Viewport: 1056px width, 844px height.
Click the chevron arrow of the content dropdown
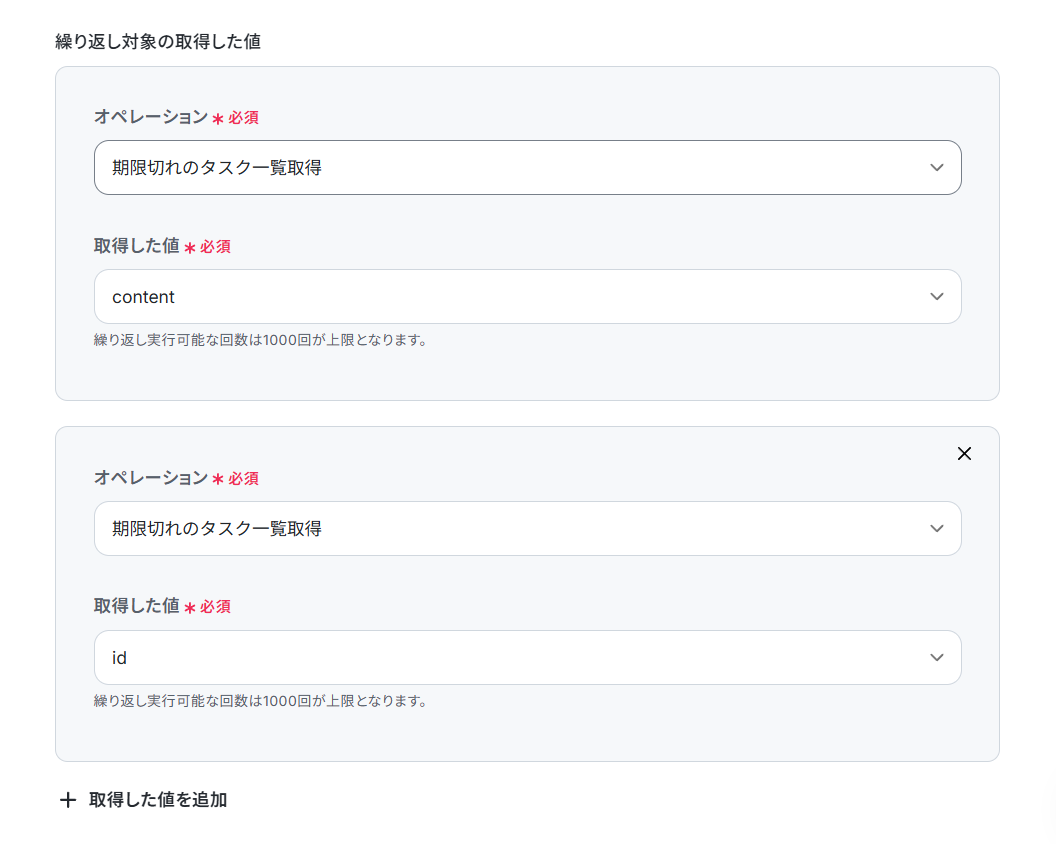[936, 297]
